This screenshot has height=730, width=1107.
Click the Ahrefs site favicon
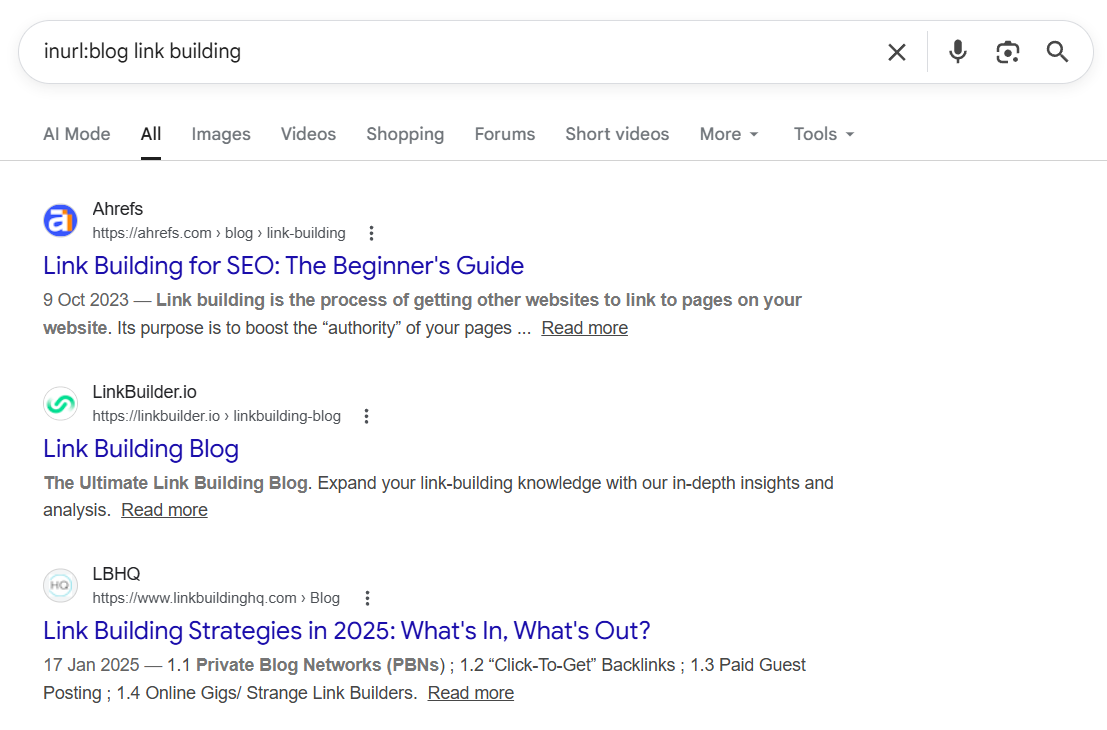click(x=60, y=220)
